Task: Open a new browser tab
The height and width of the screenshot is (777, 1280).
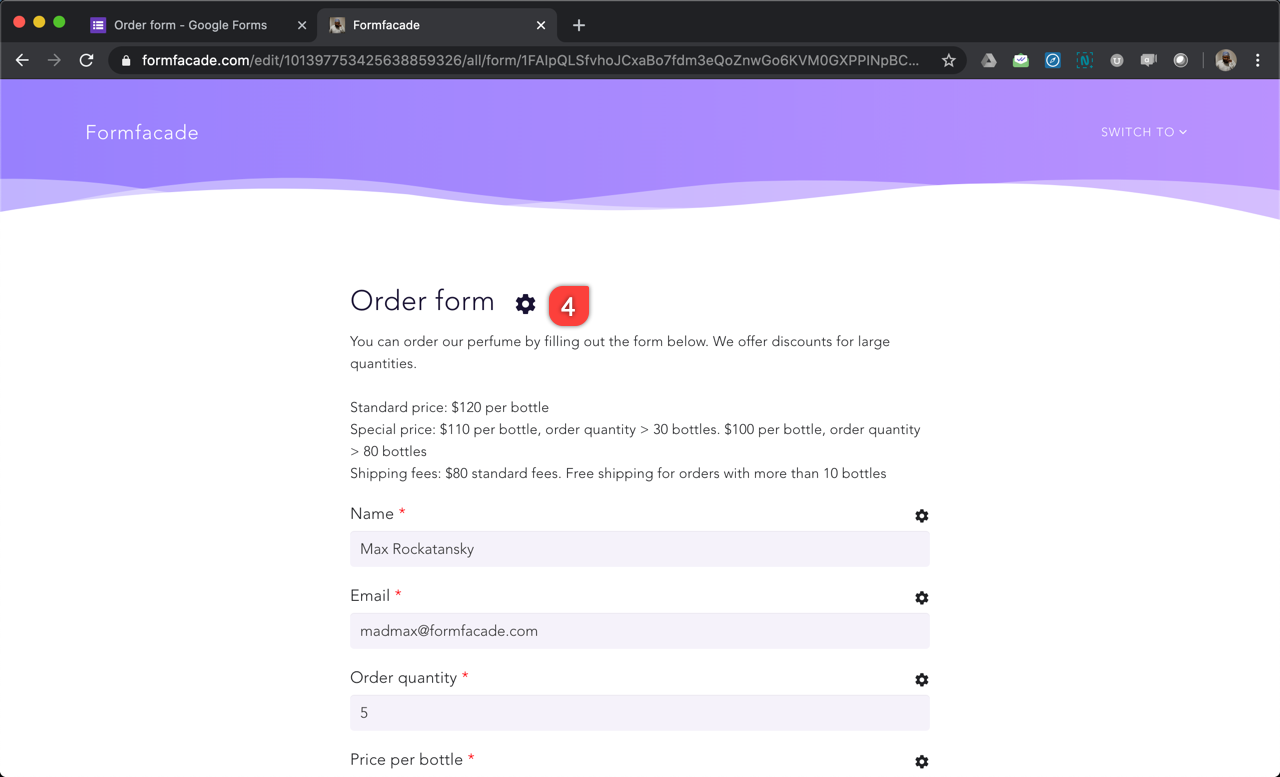Action: 579,25
